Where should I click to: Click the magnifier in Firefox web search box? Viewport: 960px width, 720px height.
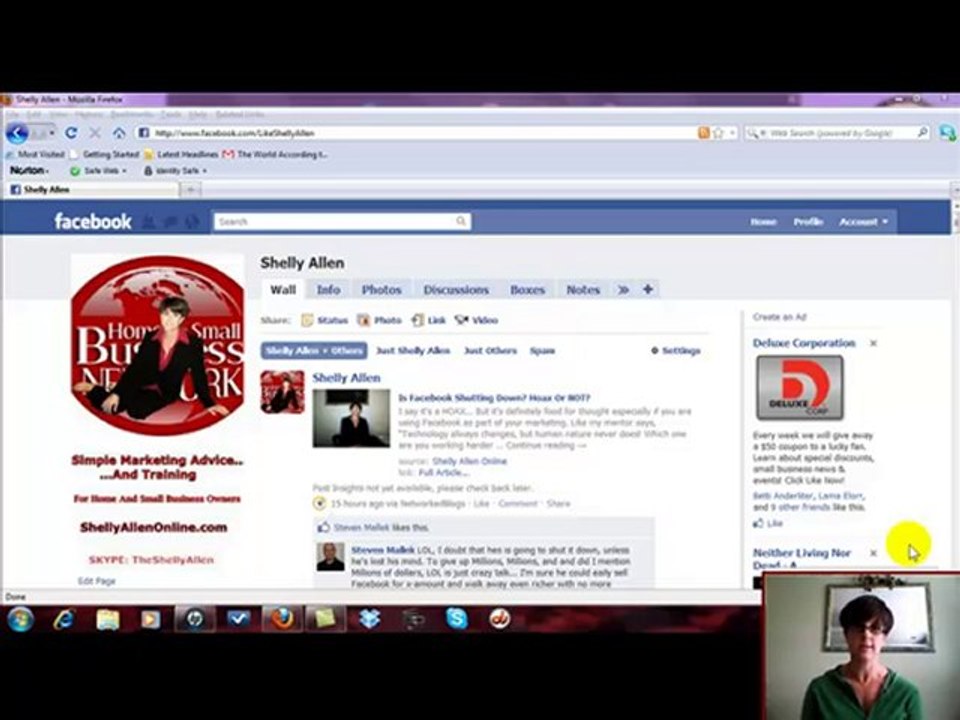click(x=922, y=132)
